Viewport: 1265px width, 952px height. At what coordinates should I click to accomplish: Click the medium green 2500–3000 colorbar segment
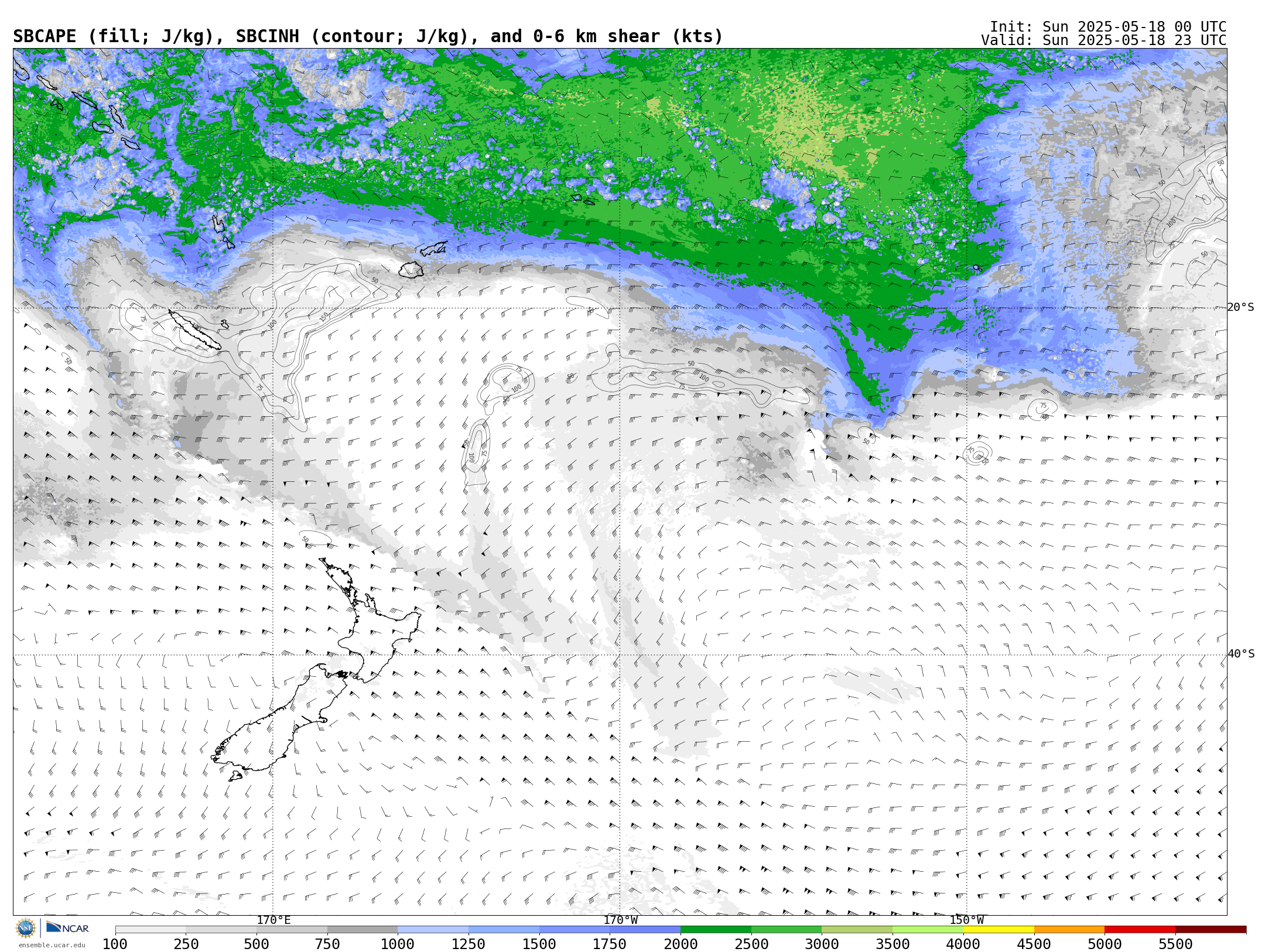point(787,930)
